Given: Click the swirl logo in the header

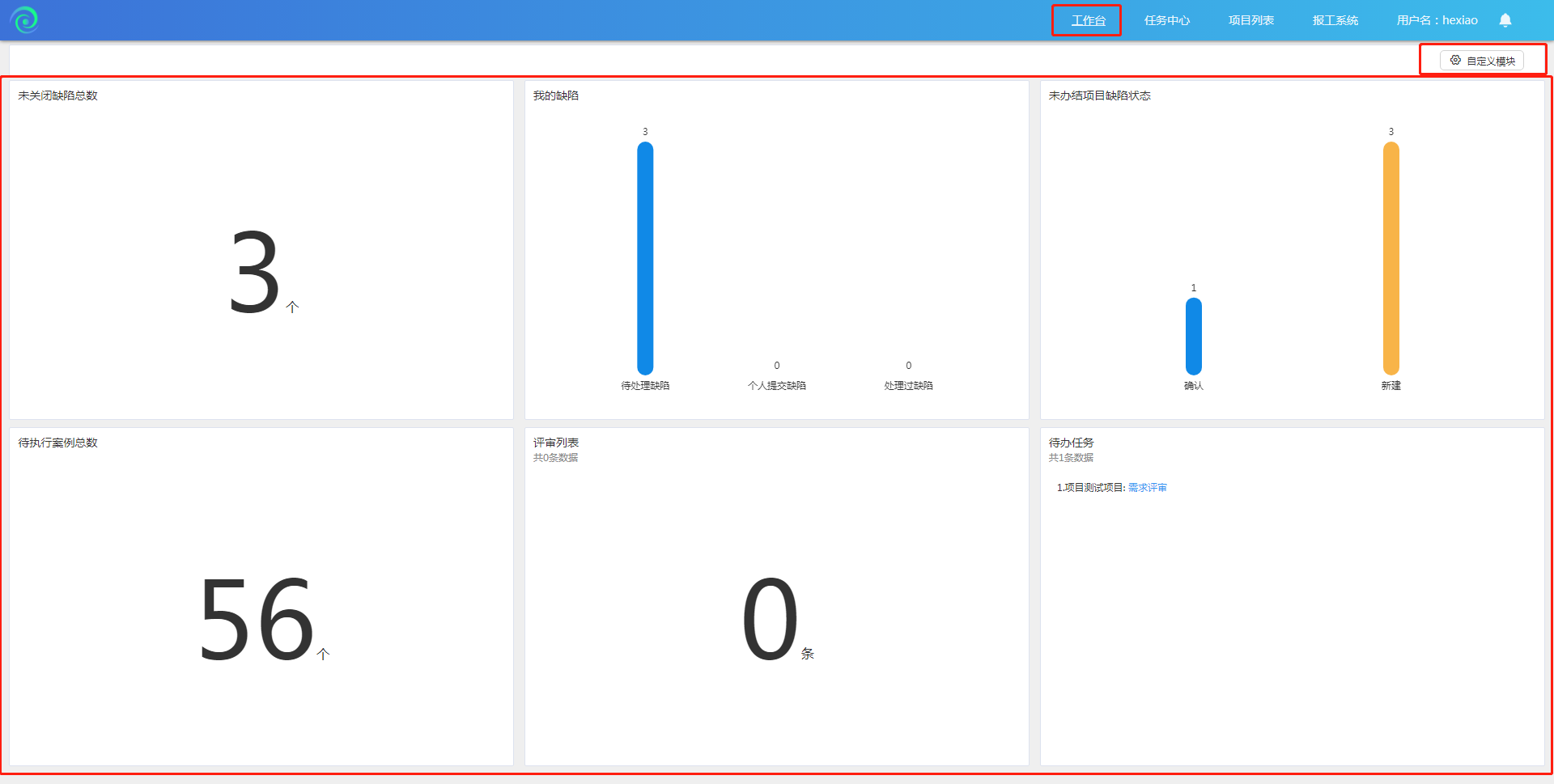Looking at the screenshot, I should pos(24,19).
